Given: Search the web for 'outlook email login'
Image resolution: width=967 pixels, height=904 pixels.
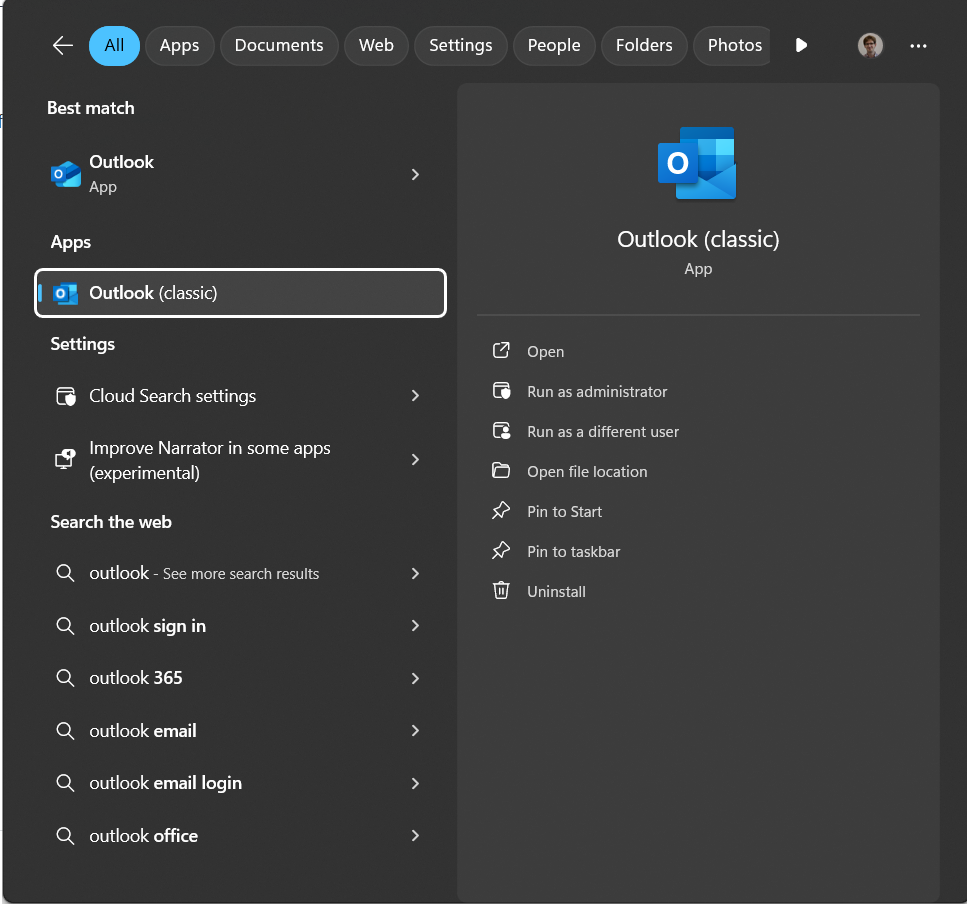Looking at the screenshot, I should [241, 783].
